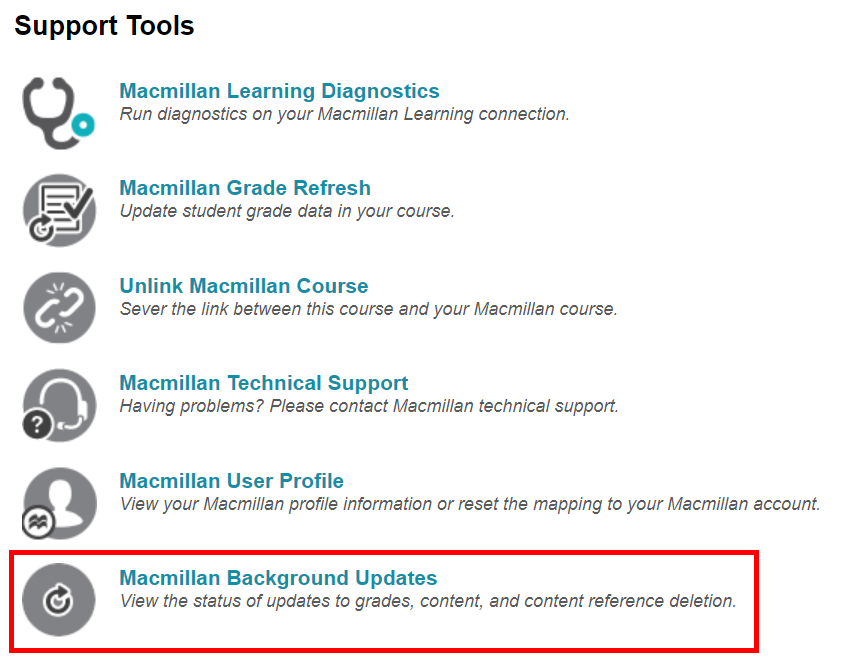
Task: Open Macmillan Learning Diagnostics
Action: pos(279,90)
